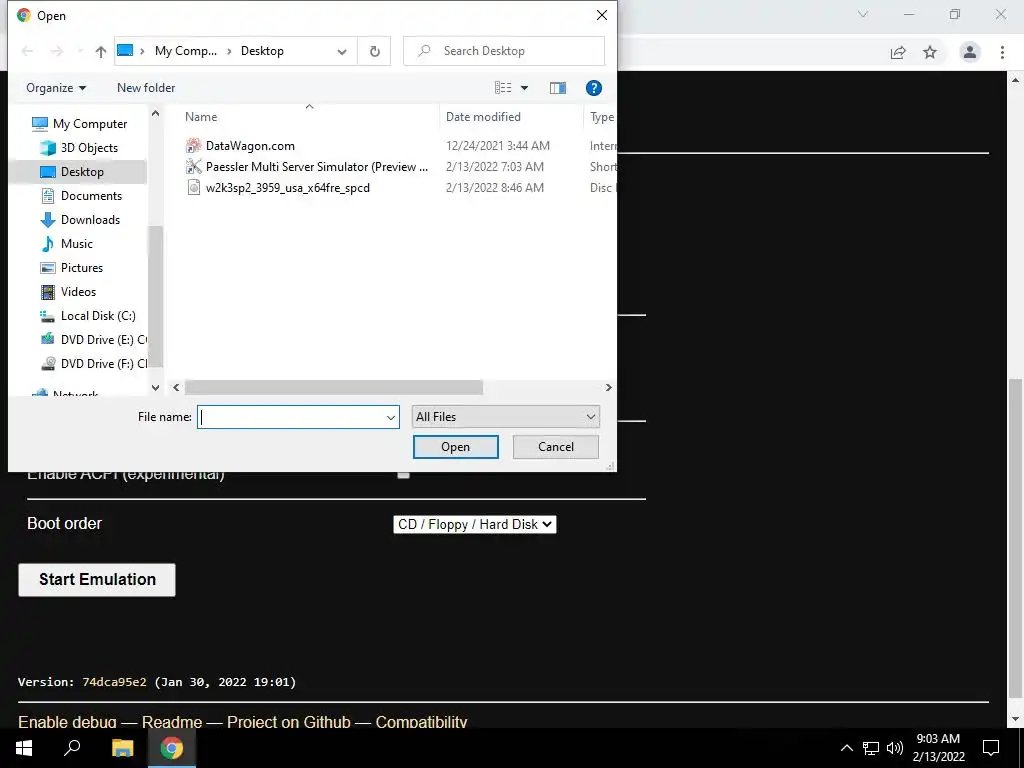1024x768 pixels.
Task: Open Boot order dropdown
Action: pyautogui.click(x=475, y=524)
